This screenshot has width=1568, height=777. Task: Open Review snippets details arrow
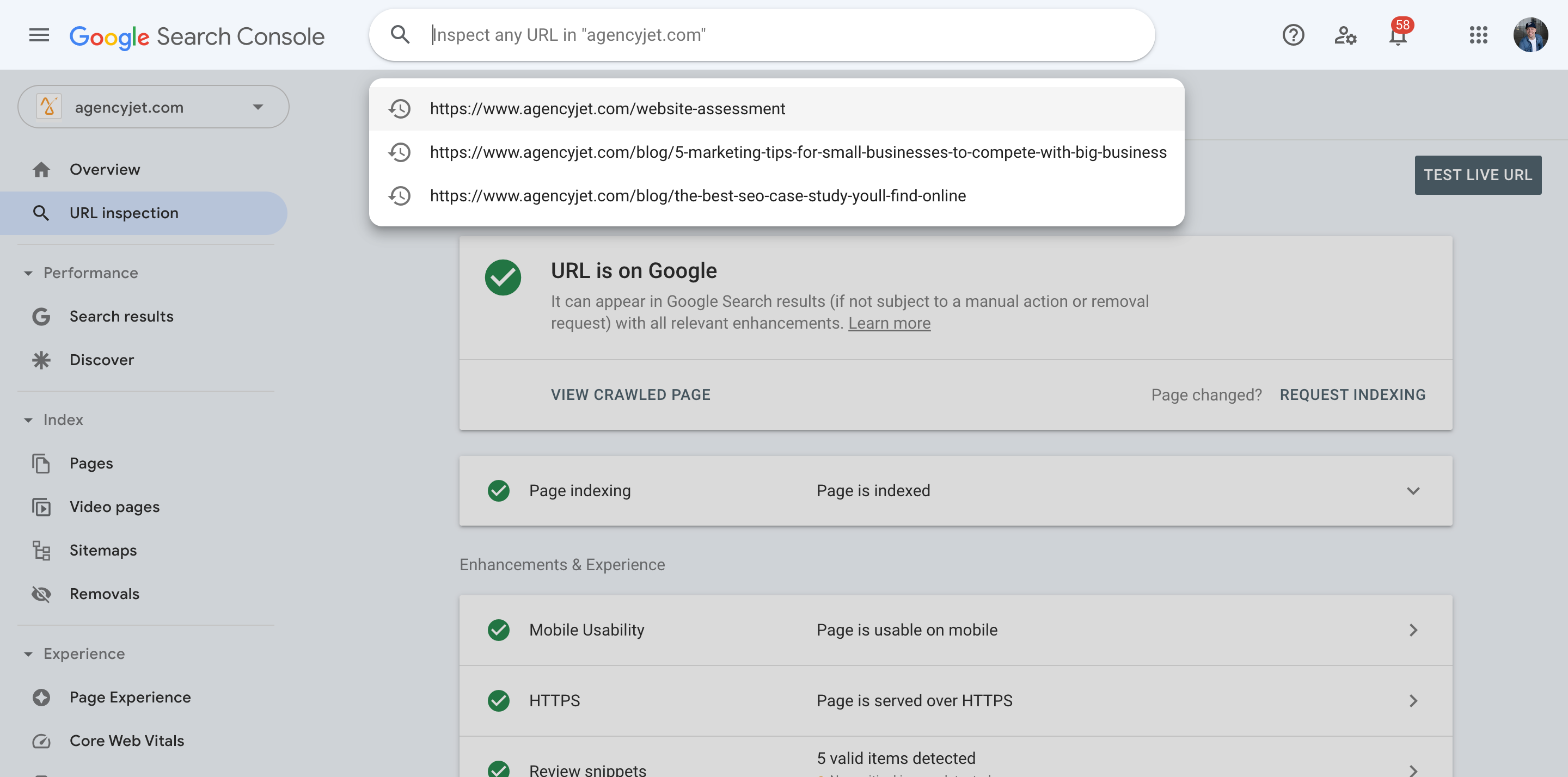[1413, 770]
